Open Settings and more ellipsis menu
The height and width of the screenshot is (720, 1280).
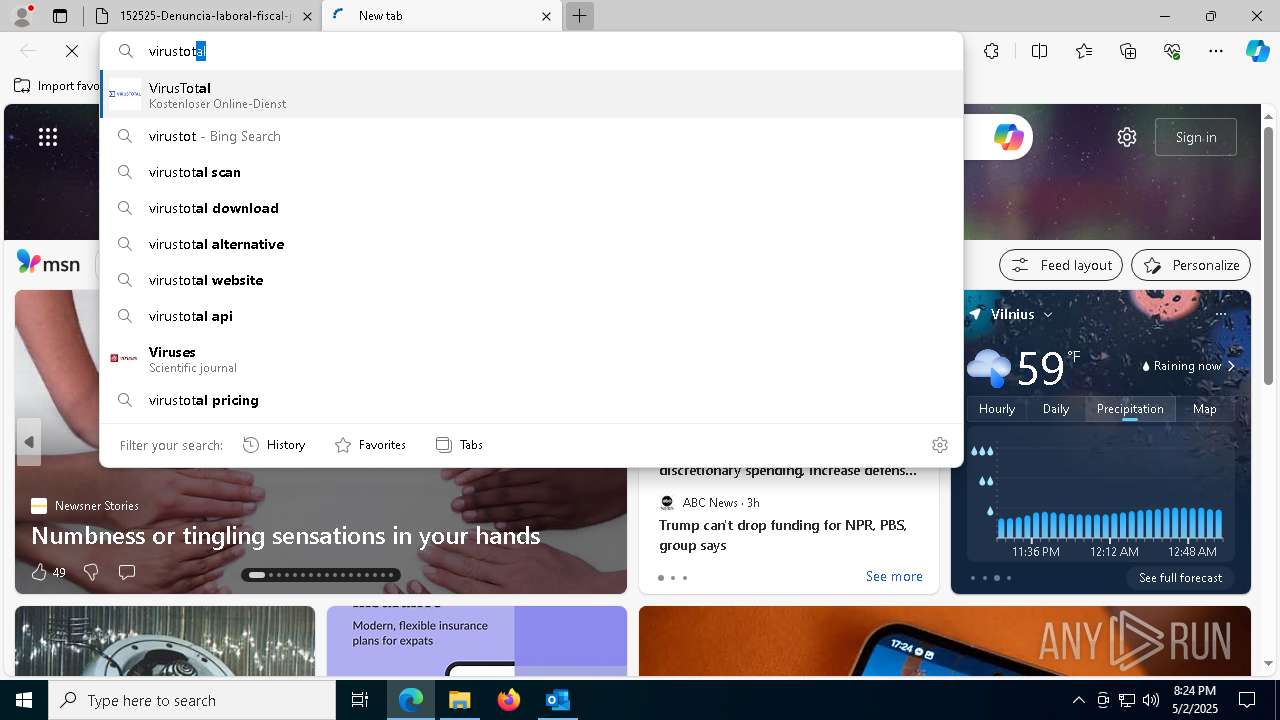point(1216,51)
